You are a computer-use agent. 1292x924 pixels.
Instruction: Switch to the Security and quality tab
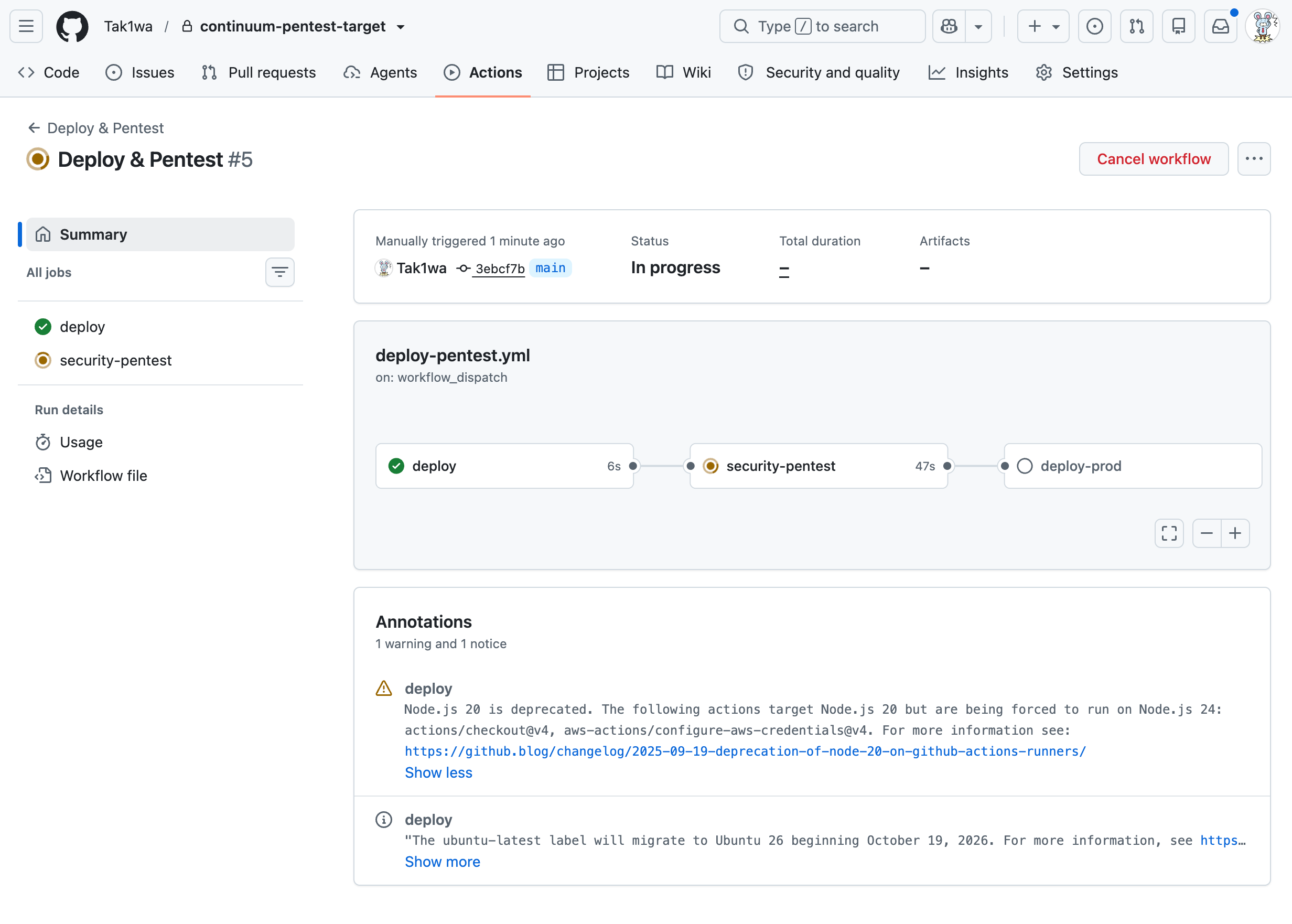point(819,72)
